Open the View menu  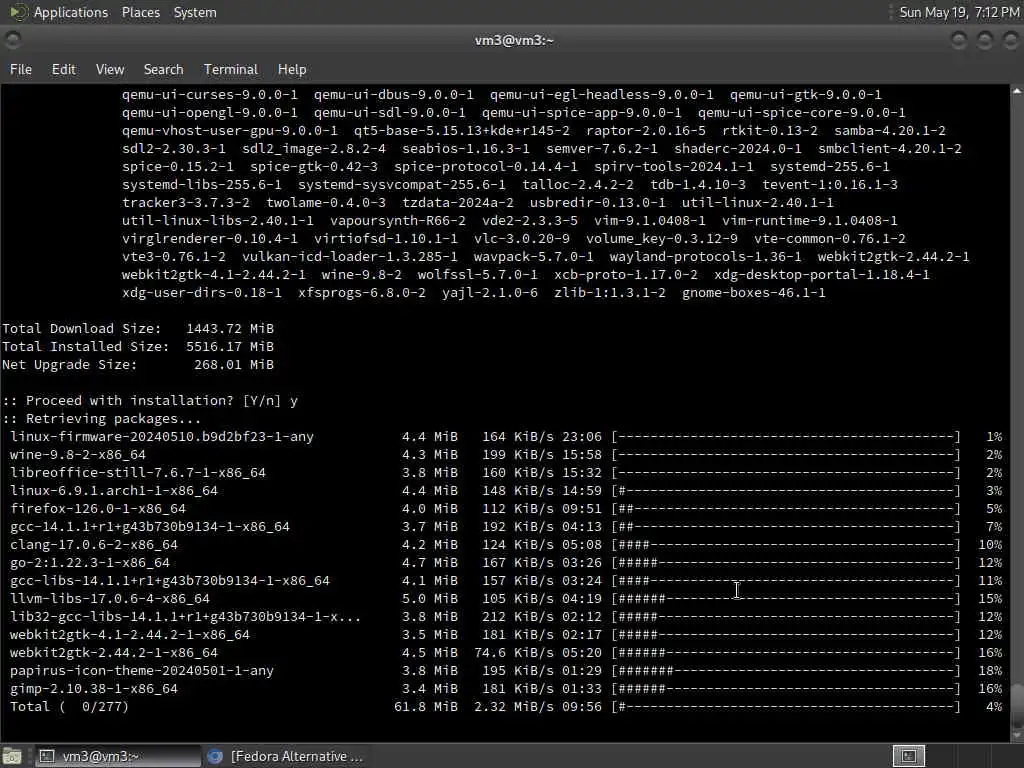(x=110, y=69)
